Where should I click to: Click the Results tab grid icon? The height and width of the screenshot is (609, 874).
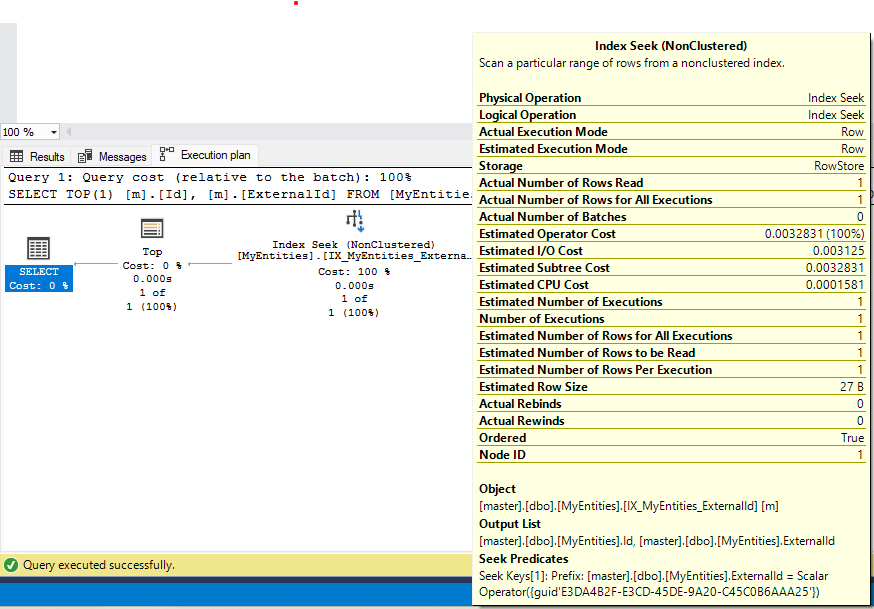pyautogui.click(x=17, y=157)
